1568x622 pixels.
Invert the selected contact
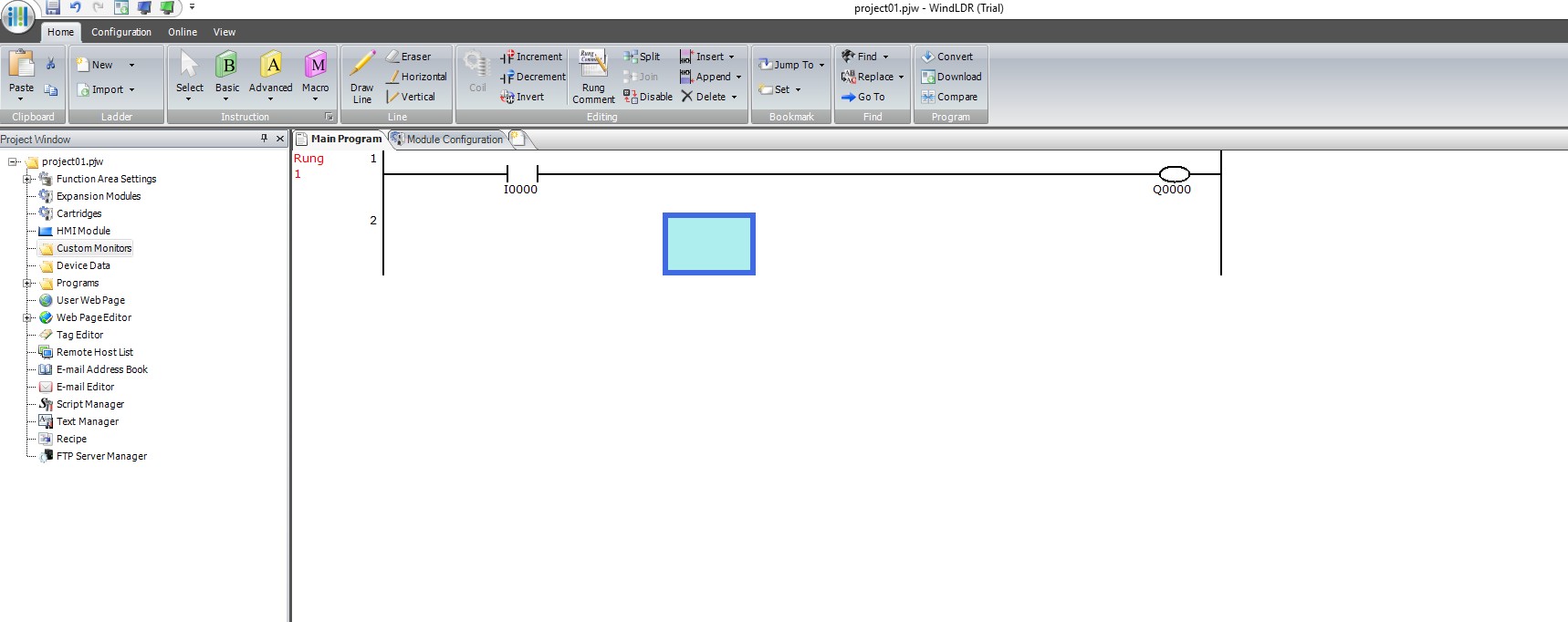[x=522, y=97]
